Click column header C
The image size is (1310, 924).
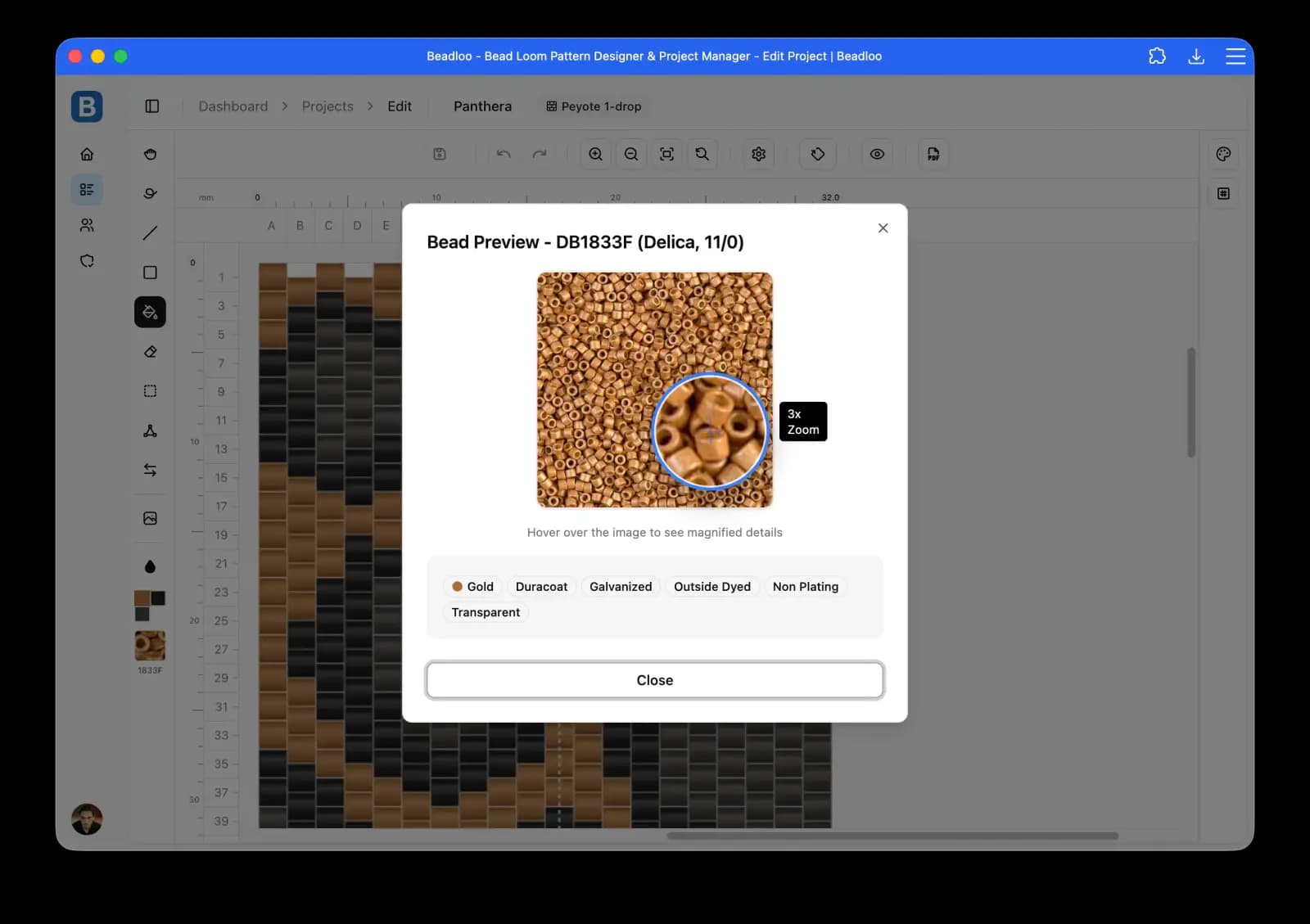pos(328,226)
